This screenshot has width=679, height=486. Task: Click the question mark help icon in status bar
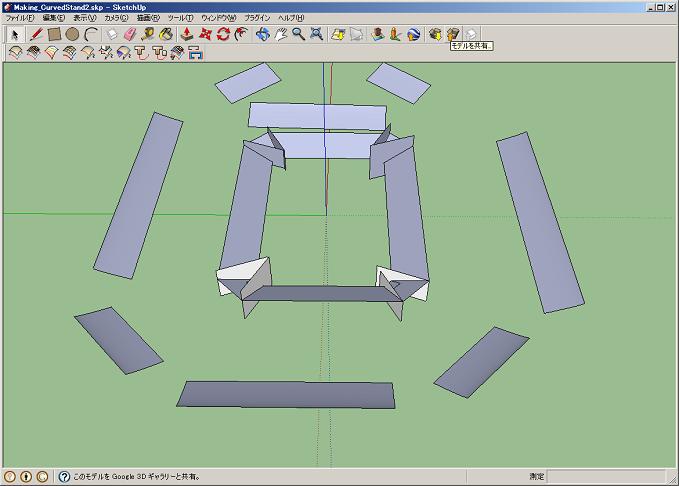64,477
